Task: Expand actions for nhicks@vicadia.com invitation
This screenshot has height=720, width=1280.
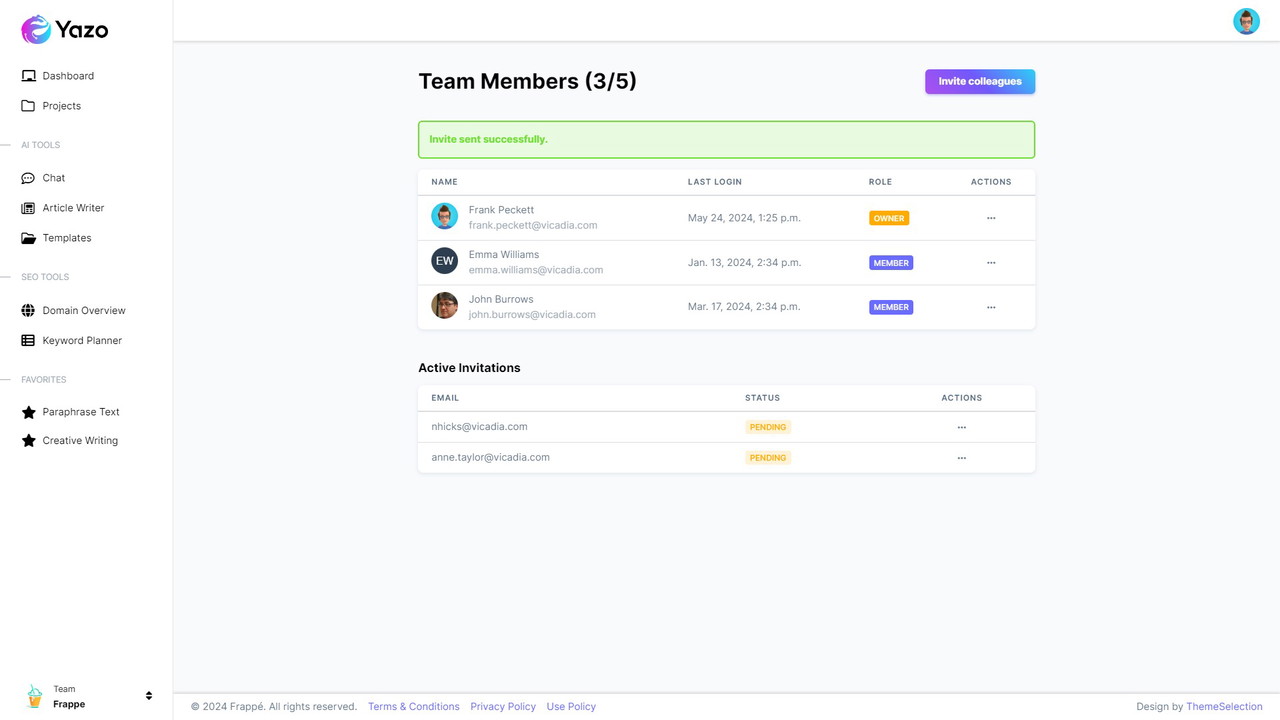Action: click(961, 427)
